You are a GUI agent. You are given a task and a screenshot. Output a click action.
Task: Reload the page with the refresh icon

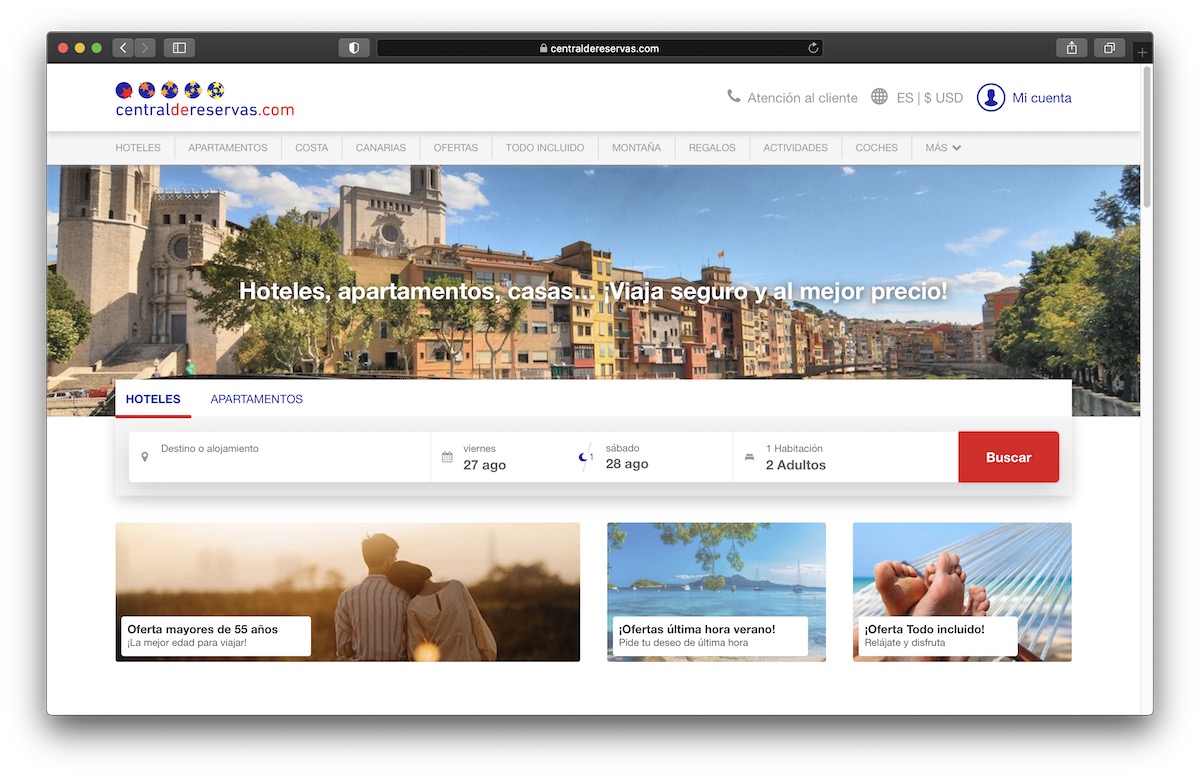(x=813, y=48)
